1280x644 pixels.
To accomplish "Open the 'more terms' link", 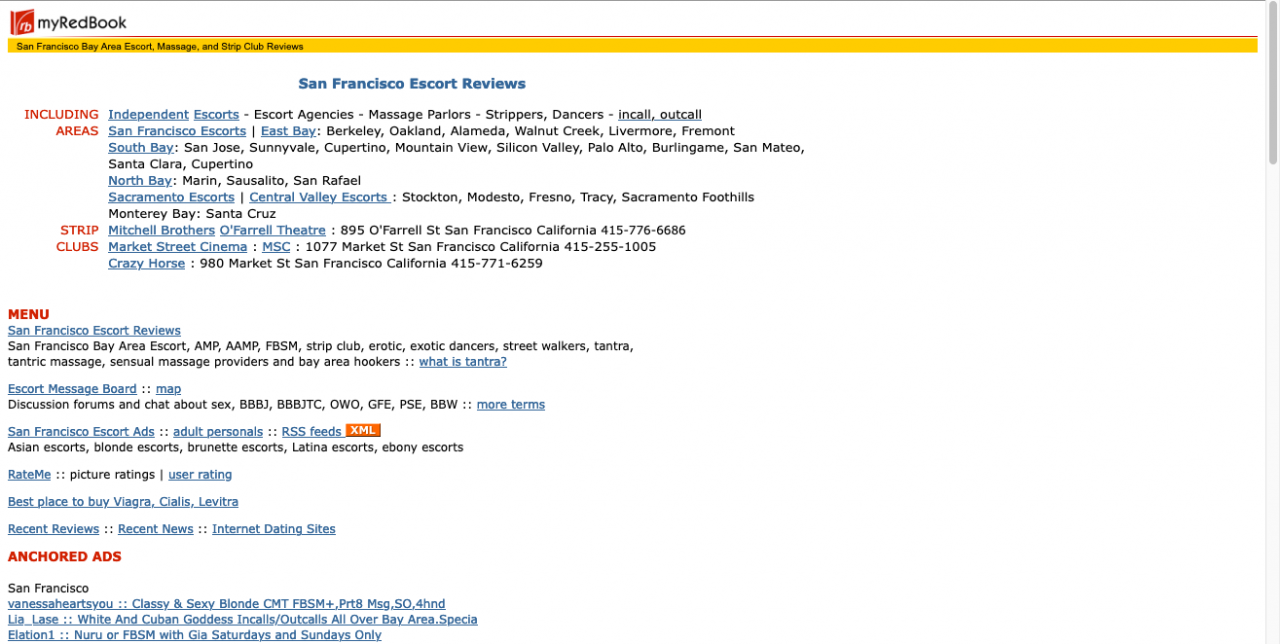I will (510, 405).
